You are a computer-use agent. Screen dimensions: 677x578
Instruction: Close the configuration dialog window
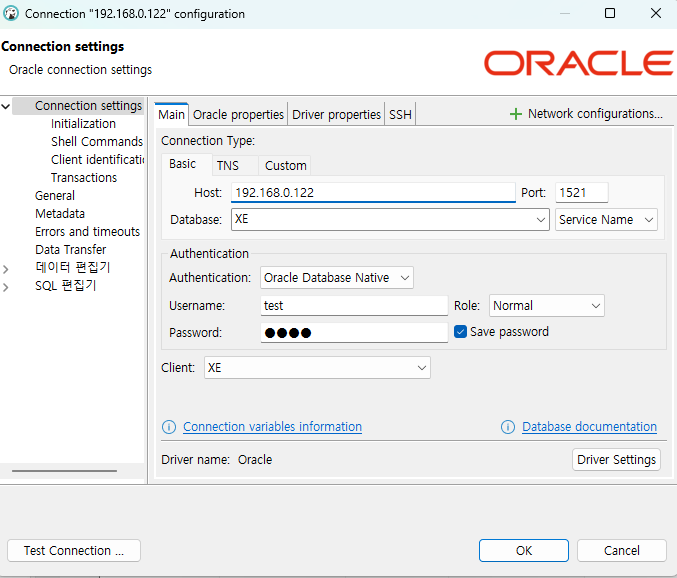pyautogui.click(x=655, y=13)
